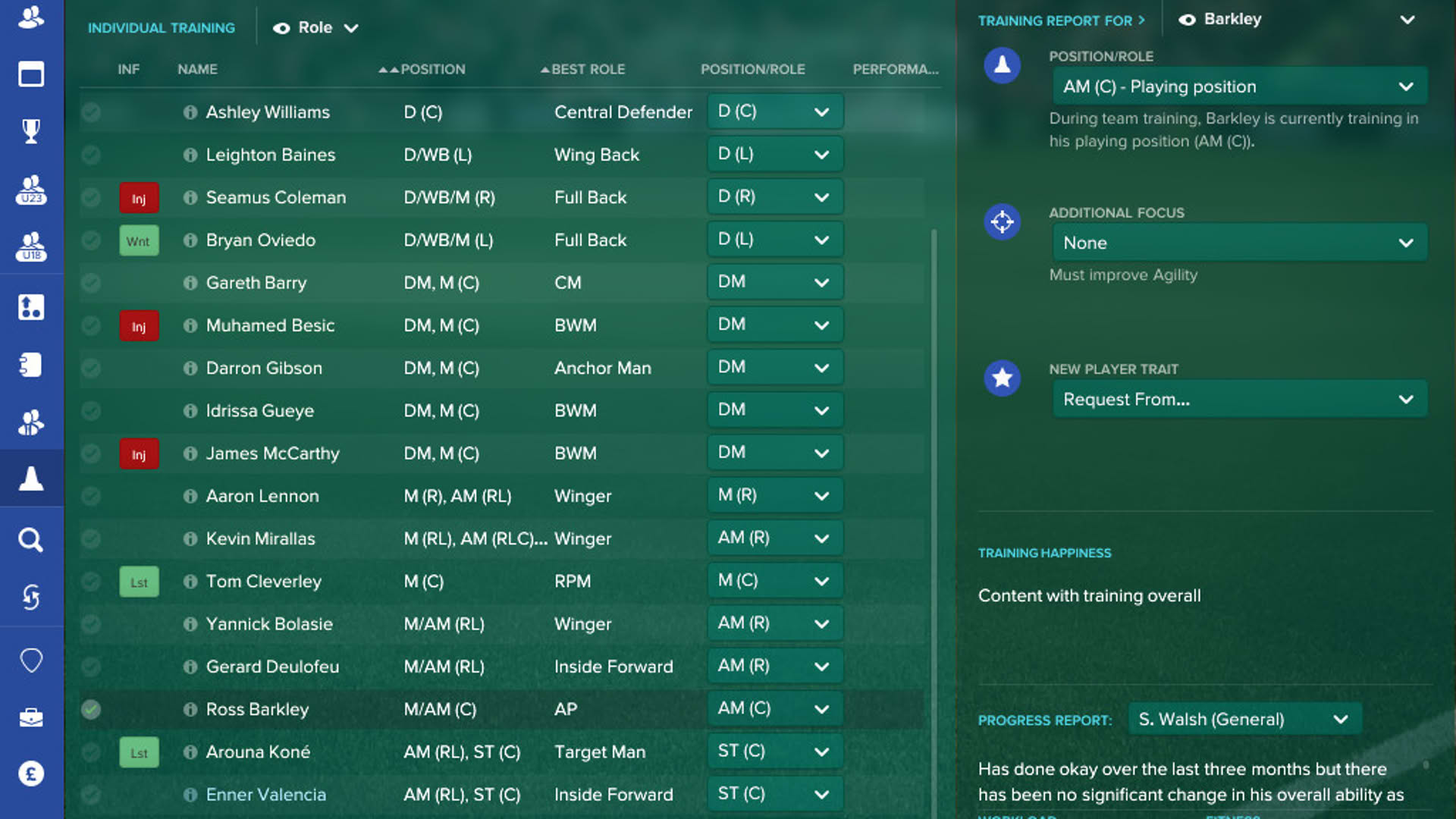Open the competitions trophy icon
This screenshot has width=1456, height=819.
(31, 130)
